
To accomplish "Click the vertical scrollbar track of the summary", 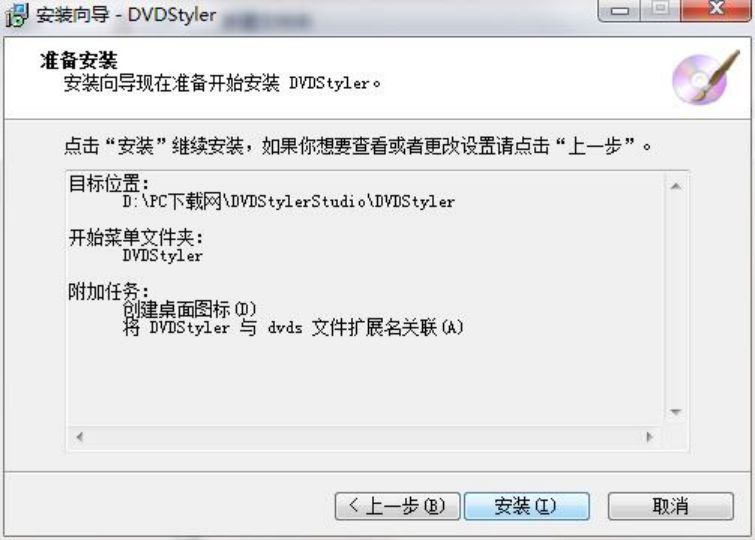I will click(676, 299).
